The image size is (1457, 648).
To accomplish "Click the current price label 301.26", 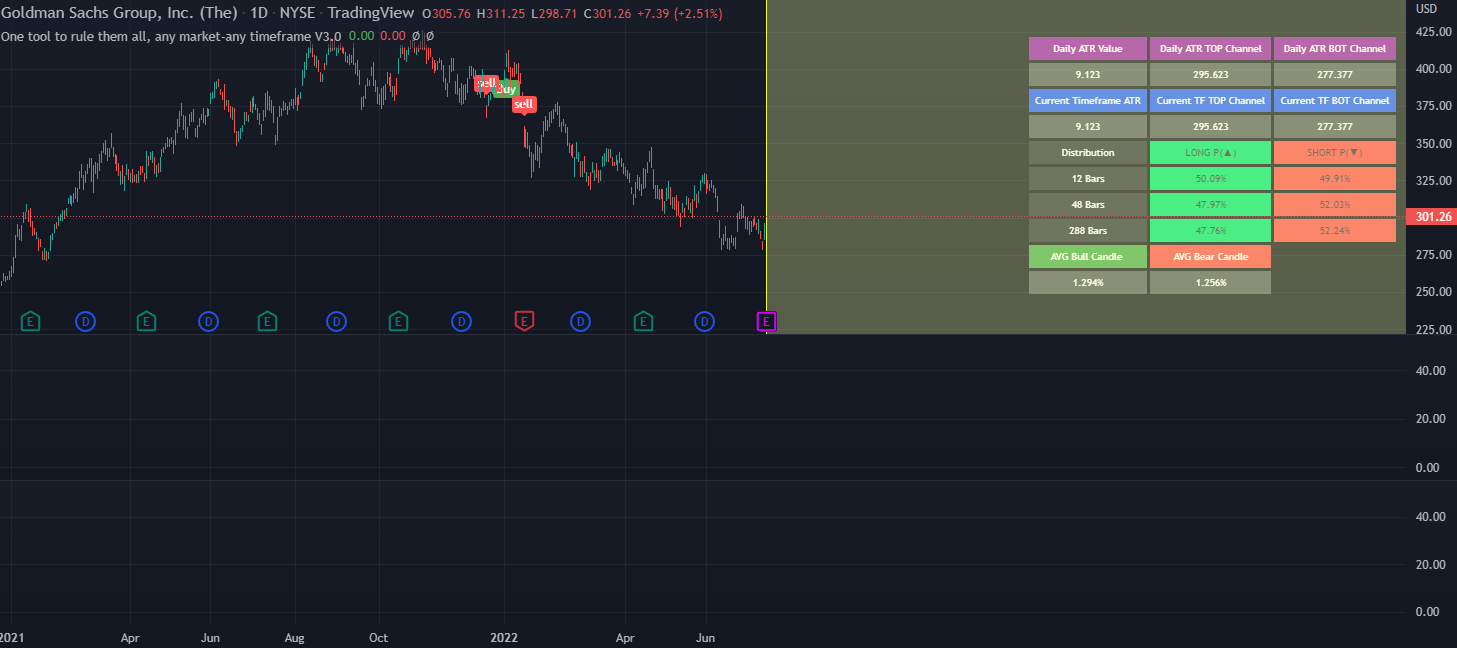I will pyautogui.click(x=1434, y=216).
